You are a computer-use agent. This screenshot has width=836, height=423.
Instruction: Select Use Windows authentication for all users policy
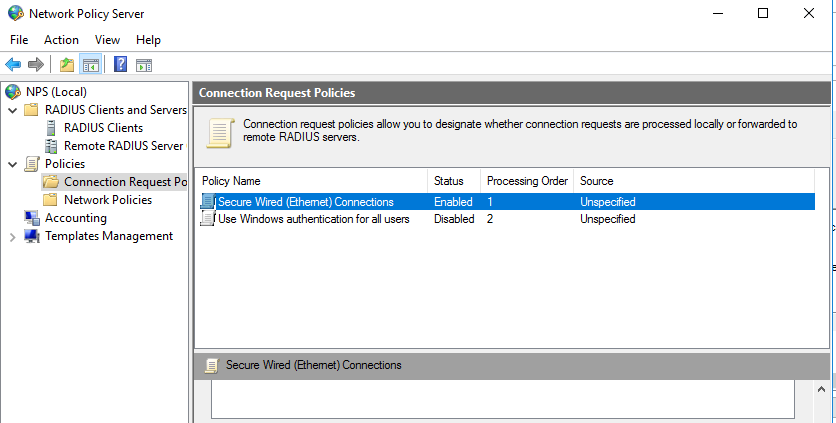tap(314, 219)
